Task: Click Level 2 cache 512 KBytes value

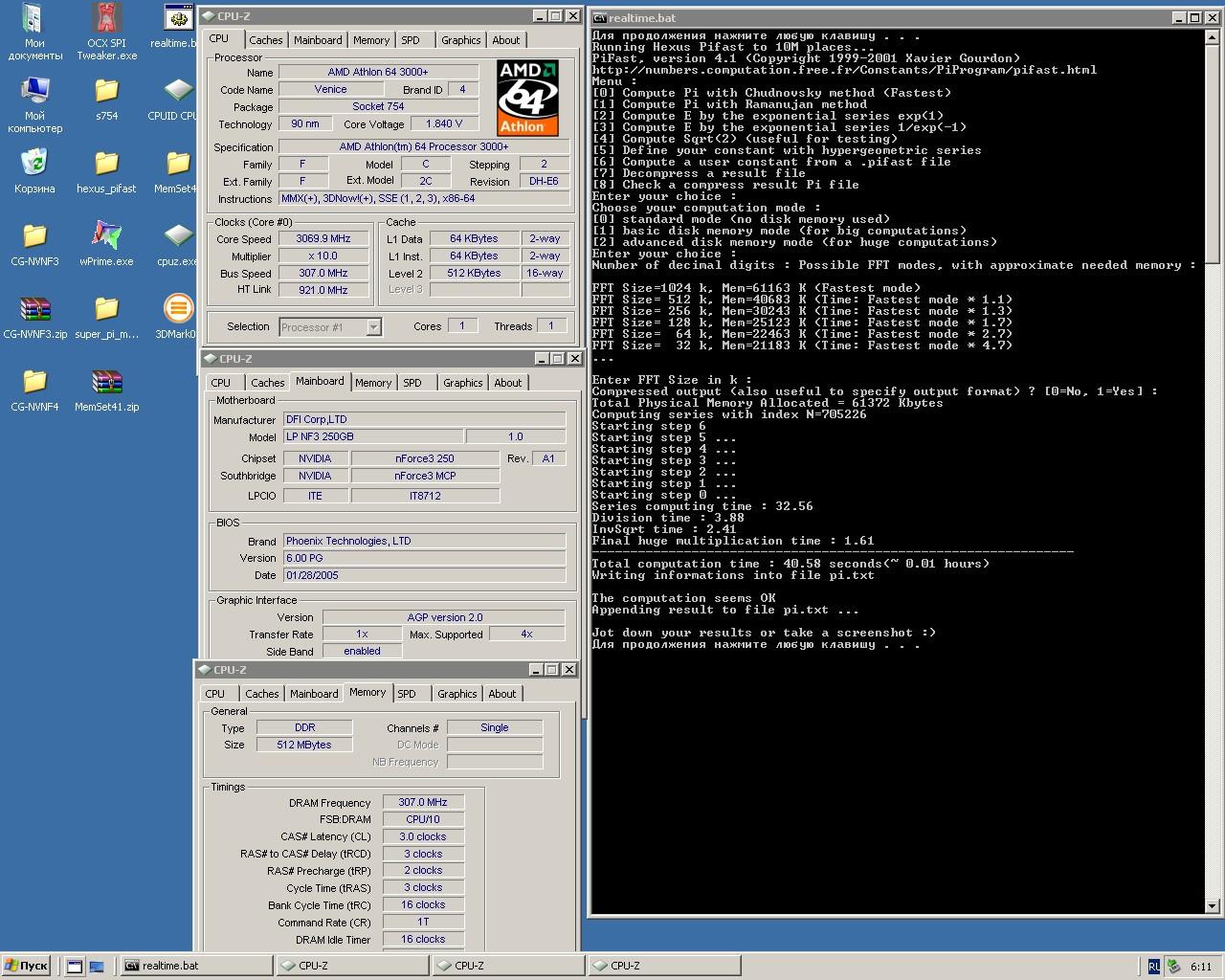Action: point(474,273)
